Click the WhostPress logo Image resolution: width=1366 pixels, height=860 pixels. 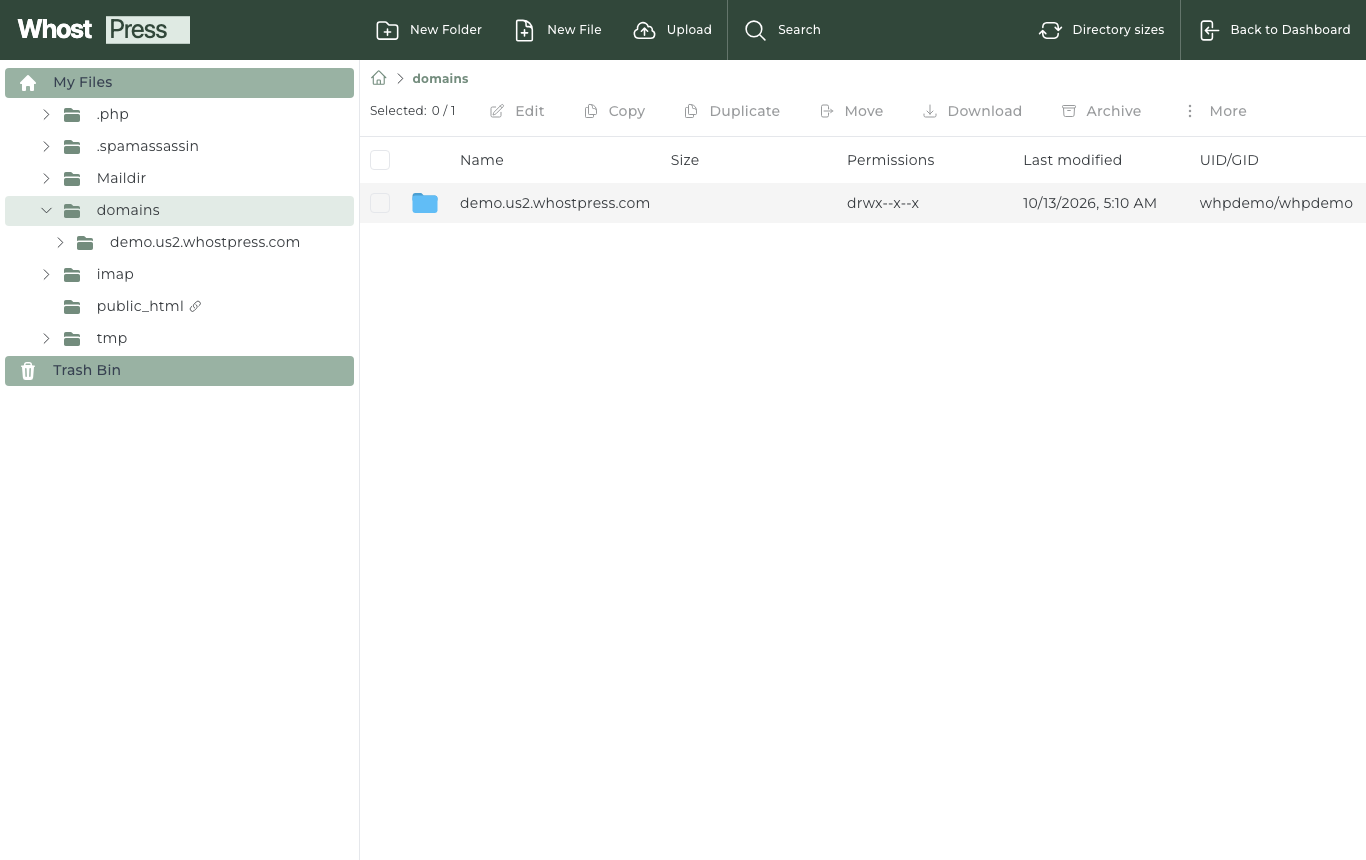(104, 30)
